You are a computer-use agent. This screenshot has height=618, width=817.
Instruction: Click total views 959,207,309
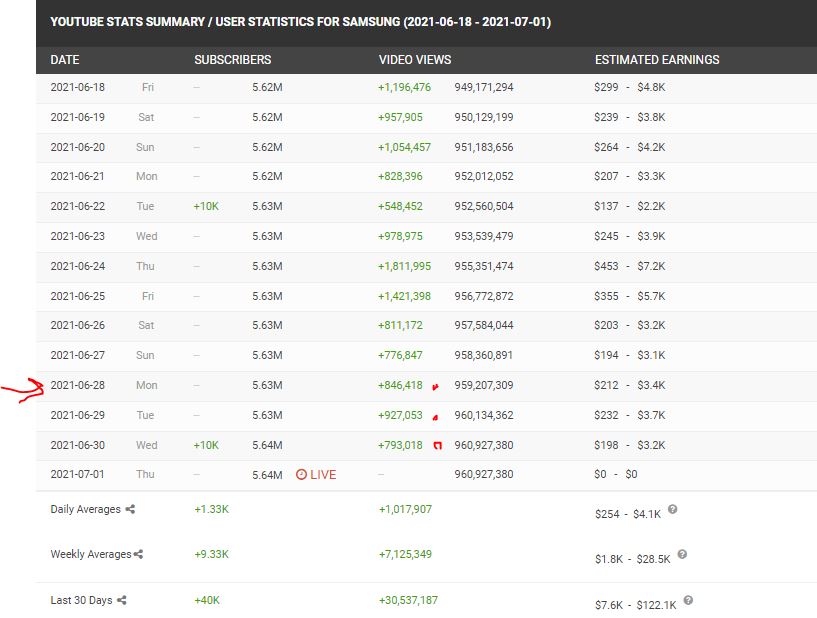click(x=484, y=385)
